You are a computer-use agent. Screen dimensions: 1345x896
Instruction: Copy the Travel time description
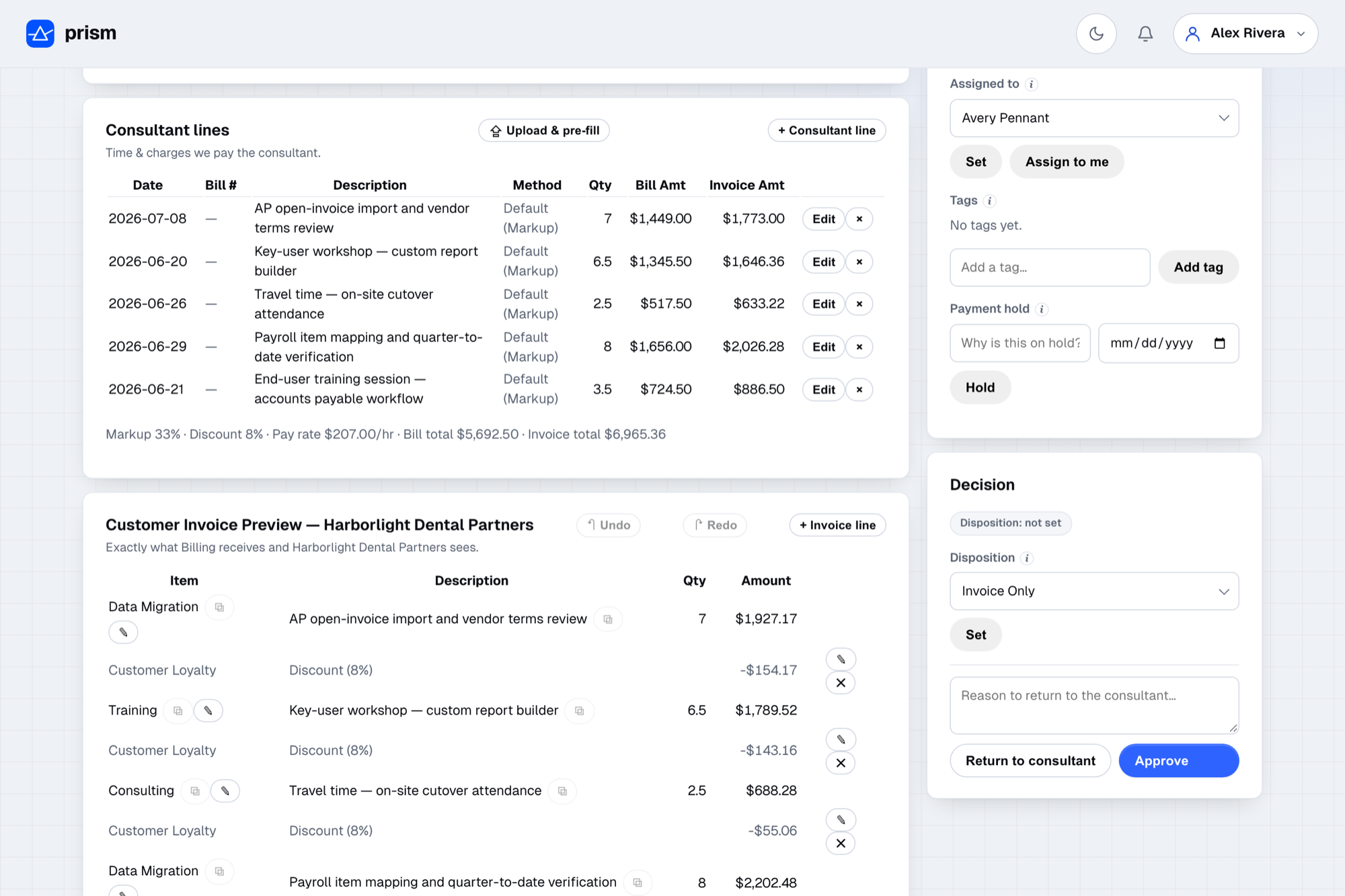click(562, 791)
